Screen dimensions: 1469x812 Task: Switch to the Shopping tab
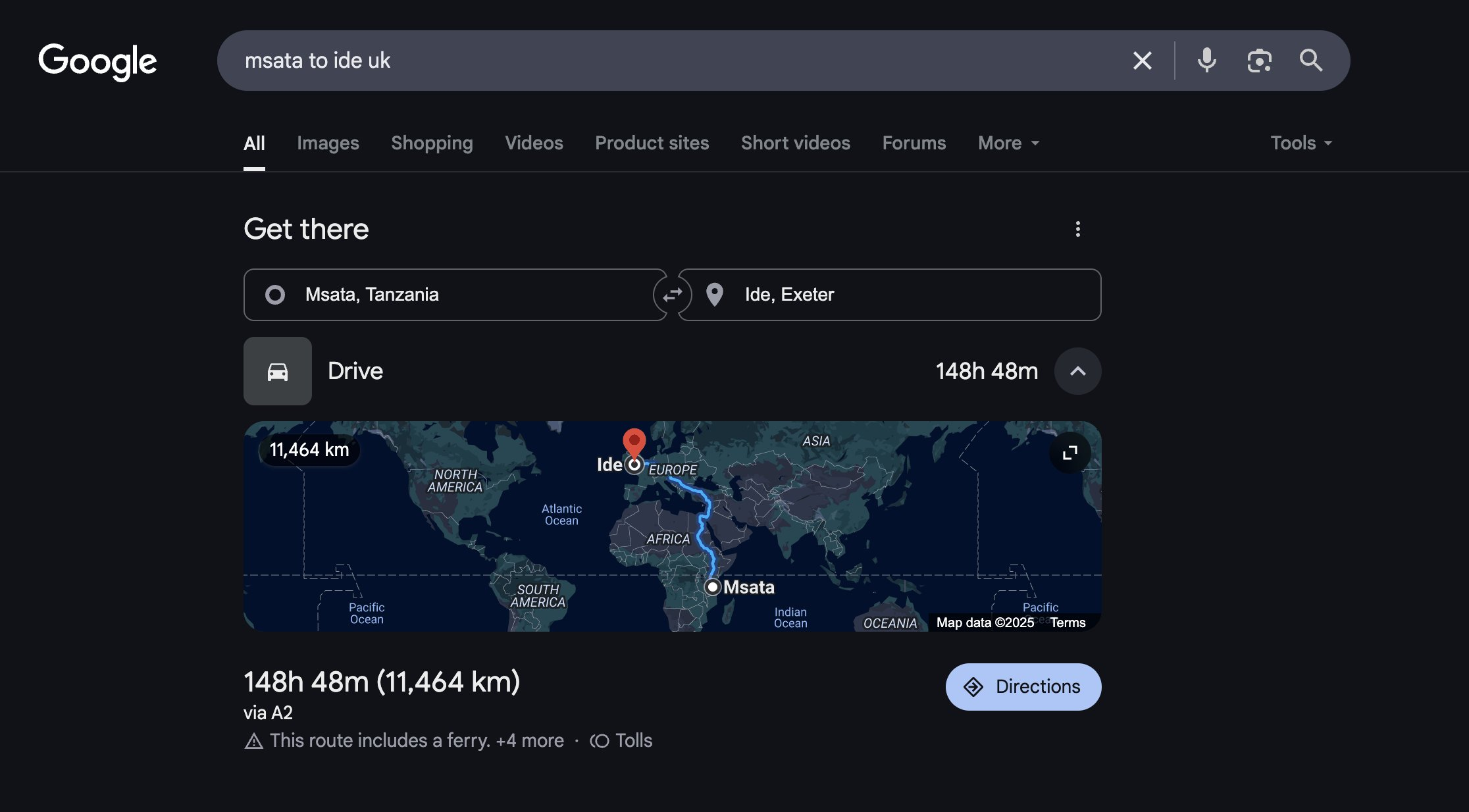(x=432, y=143)
